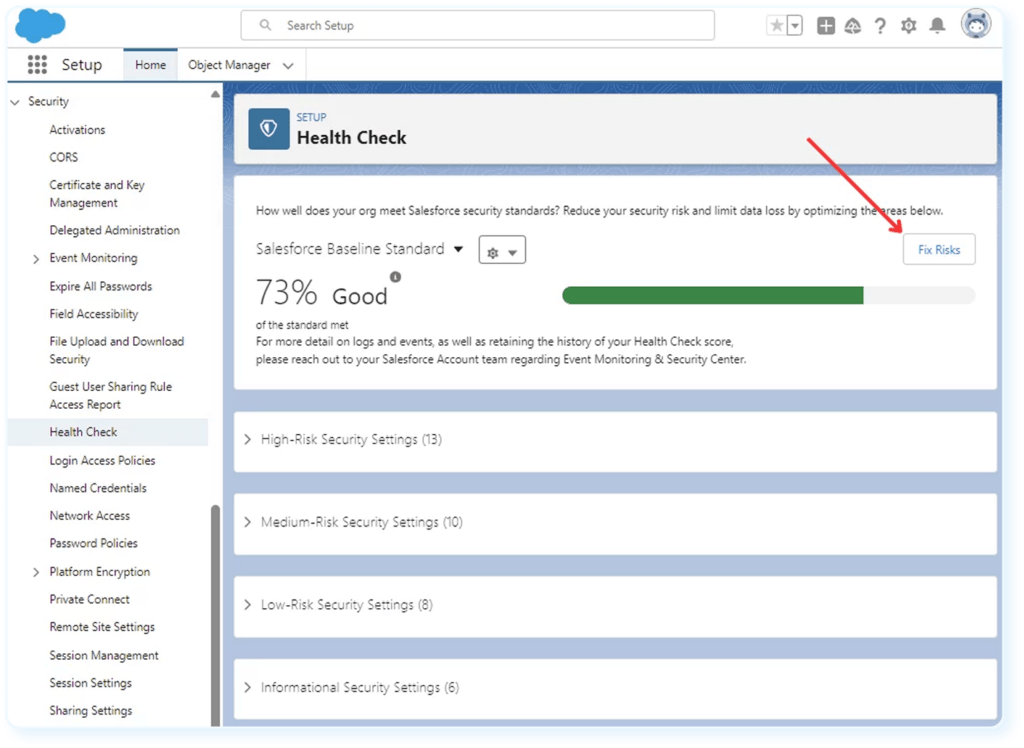This screenshot has height=748, width=1024.
Task: Open the user profile avatar
Action: point(976,24)
